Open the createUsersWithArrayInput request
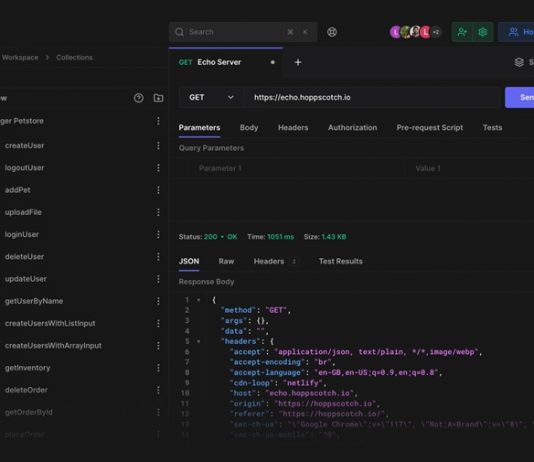This screenshot has height=462, width=534. click(x=53, y=346)
